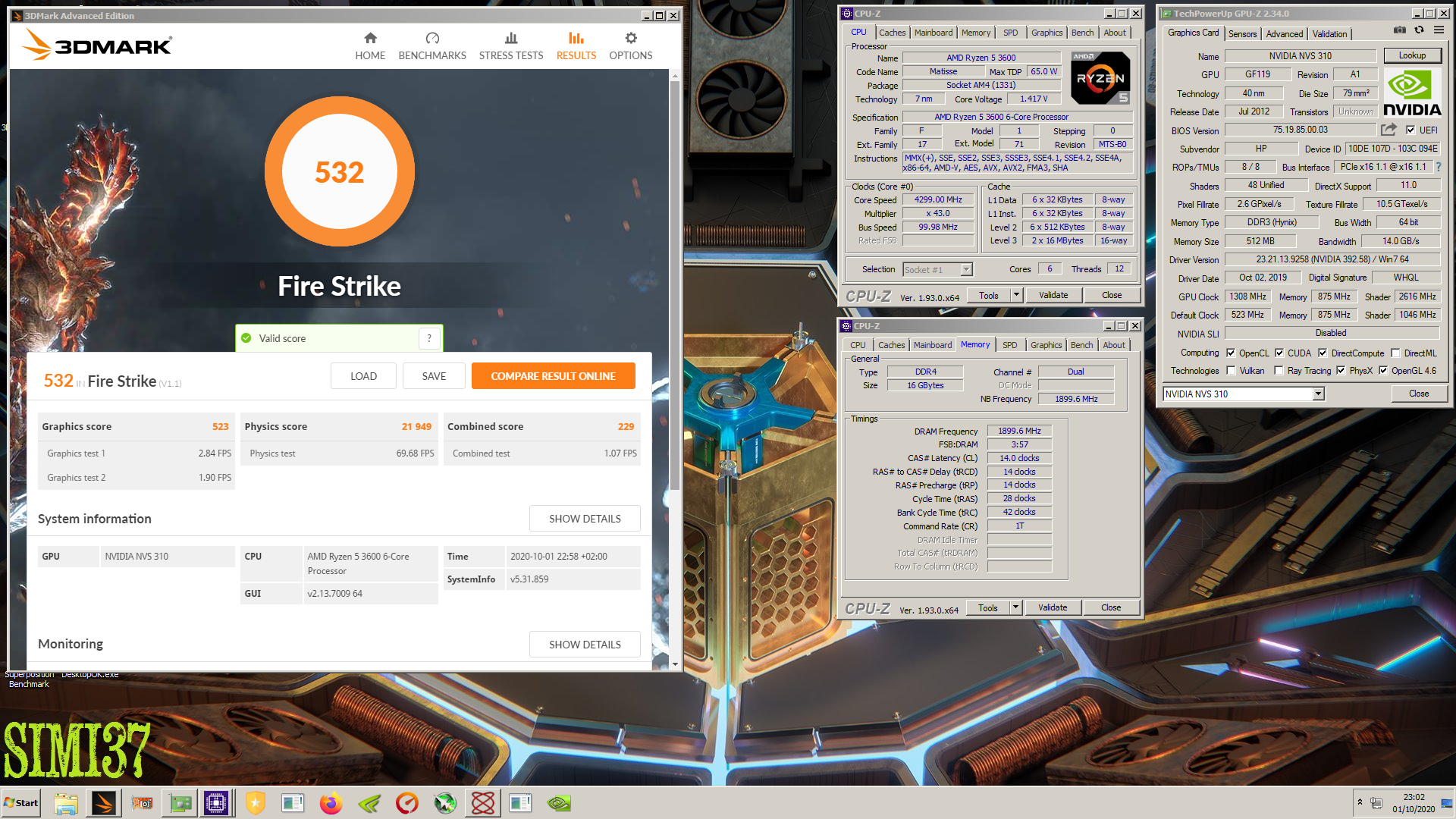This screenshot has width=1456, height=819.
Task: Open yellow shield star taskbar icon
Action: click(256, 803)
